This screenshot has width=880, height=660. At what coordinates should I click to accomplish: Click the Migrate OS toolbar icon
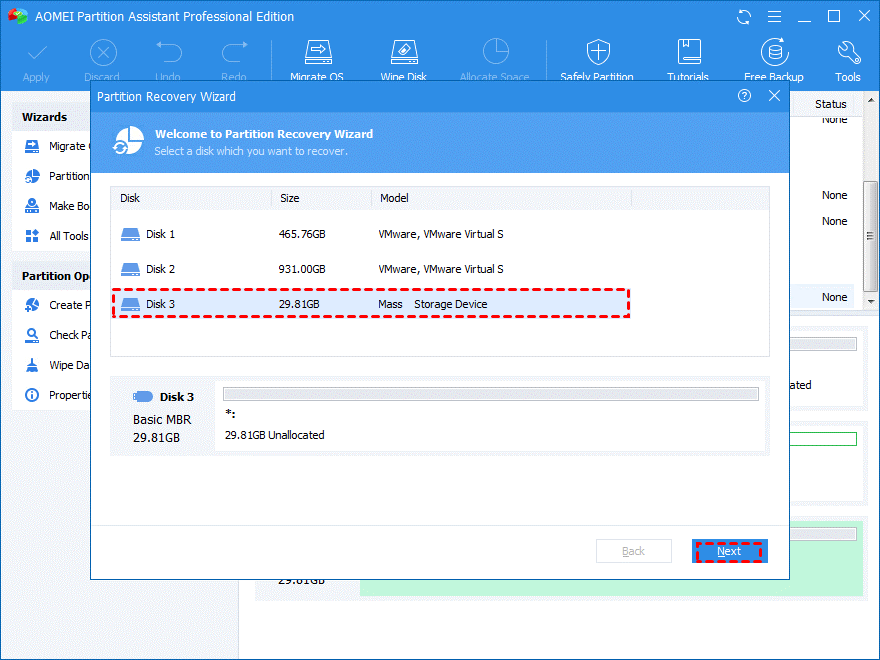(317, 58)
